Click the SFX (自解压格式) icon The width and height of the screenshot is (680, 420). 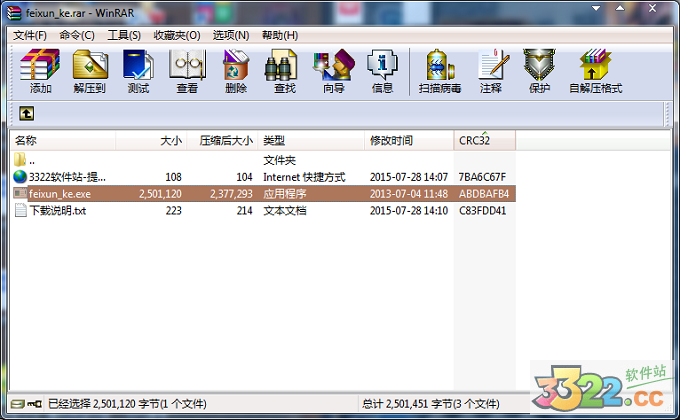pyautogui.click(x=595, y=65)
